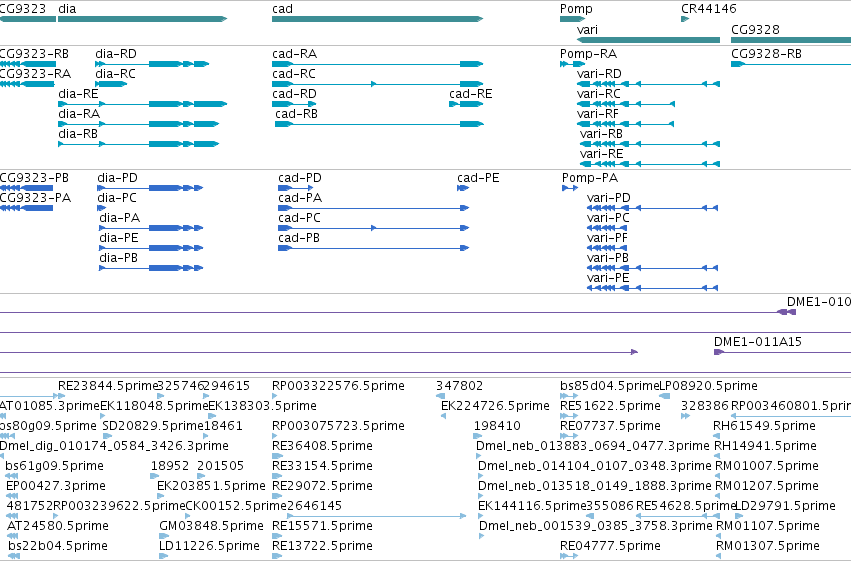Select the RE15571.5prime EST label
This screenshot has width=851, height=561.
pyautogui.click(x=322, y=526)
